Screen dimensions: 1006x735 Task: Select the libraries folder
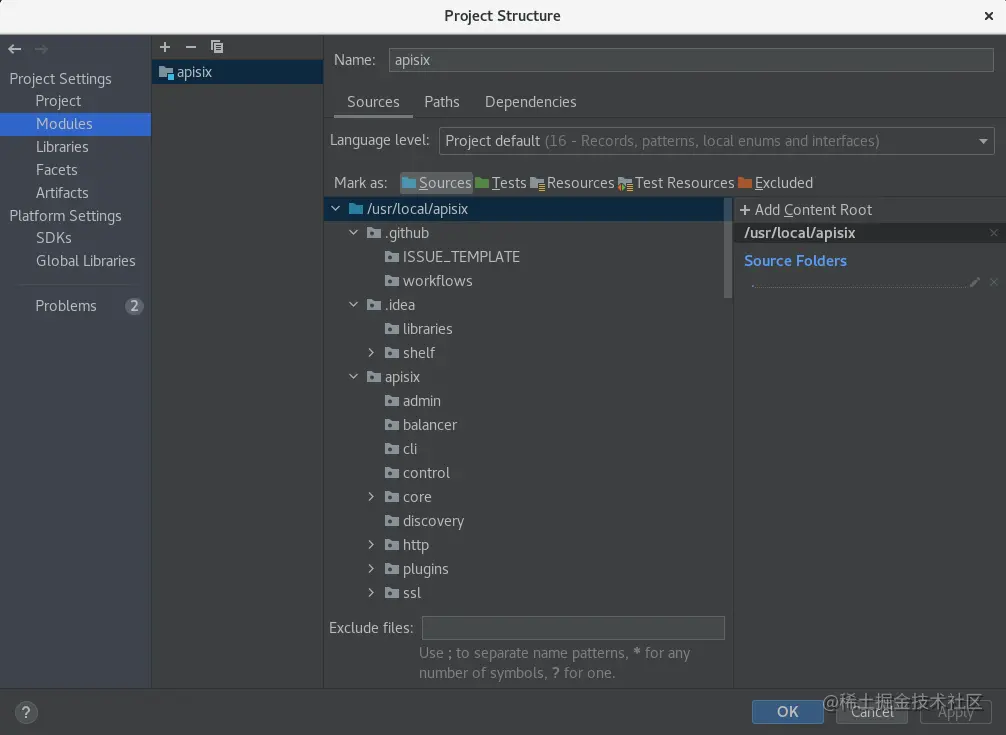427,328
